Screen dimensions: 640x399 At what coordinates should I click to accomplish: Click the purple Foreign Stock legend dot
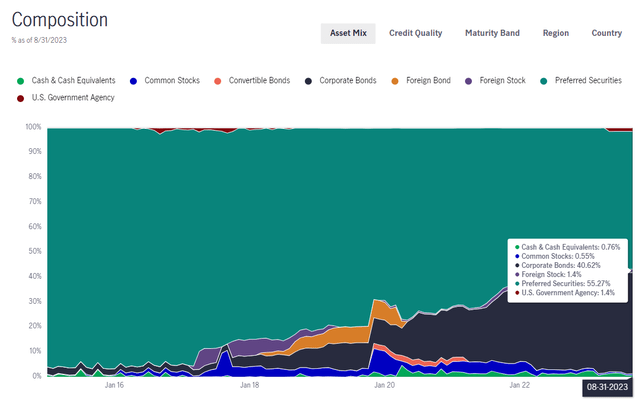pos(469,81)
